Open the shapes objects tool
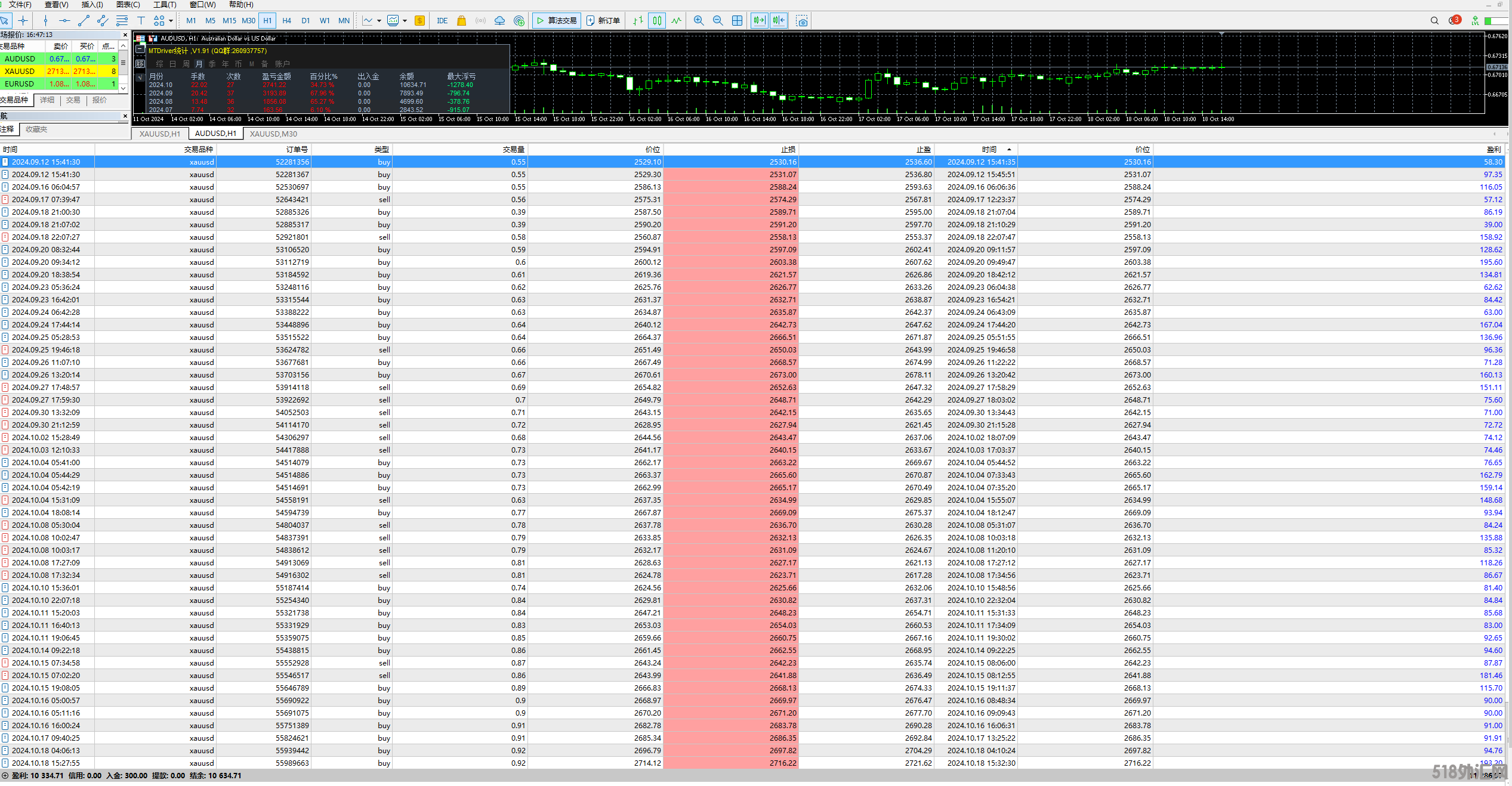The height and width of the screenshot is (786, 1512). (x=159, y=20)
